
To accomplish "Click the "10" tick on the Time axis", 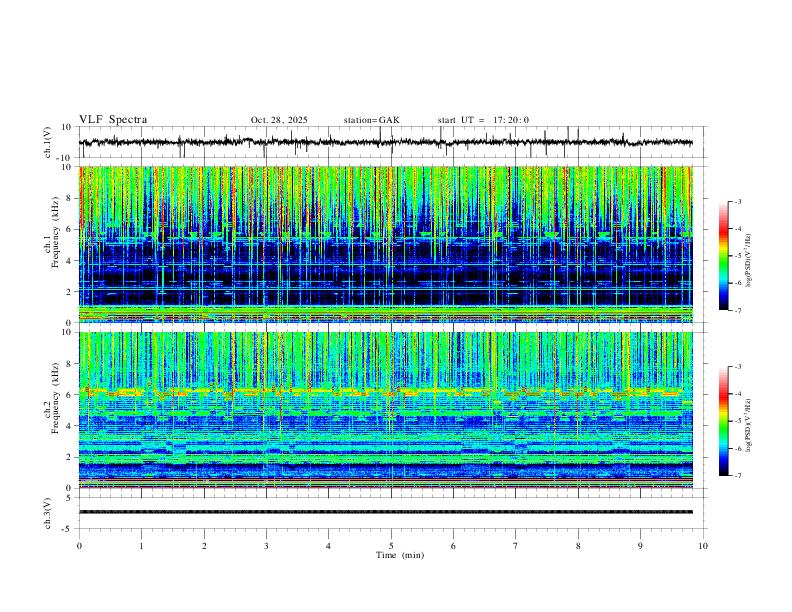I will point(703,546).
